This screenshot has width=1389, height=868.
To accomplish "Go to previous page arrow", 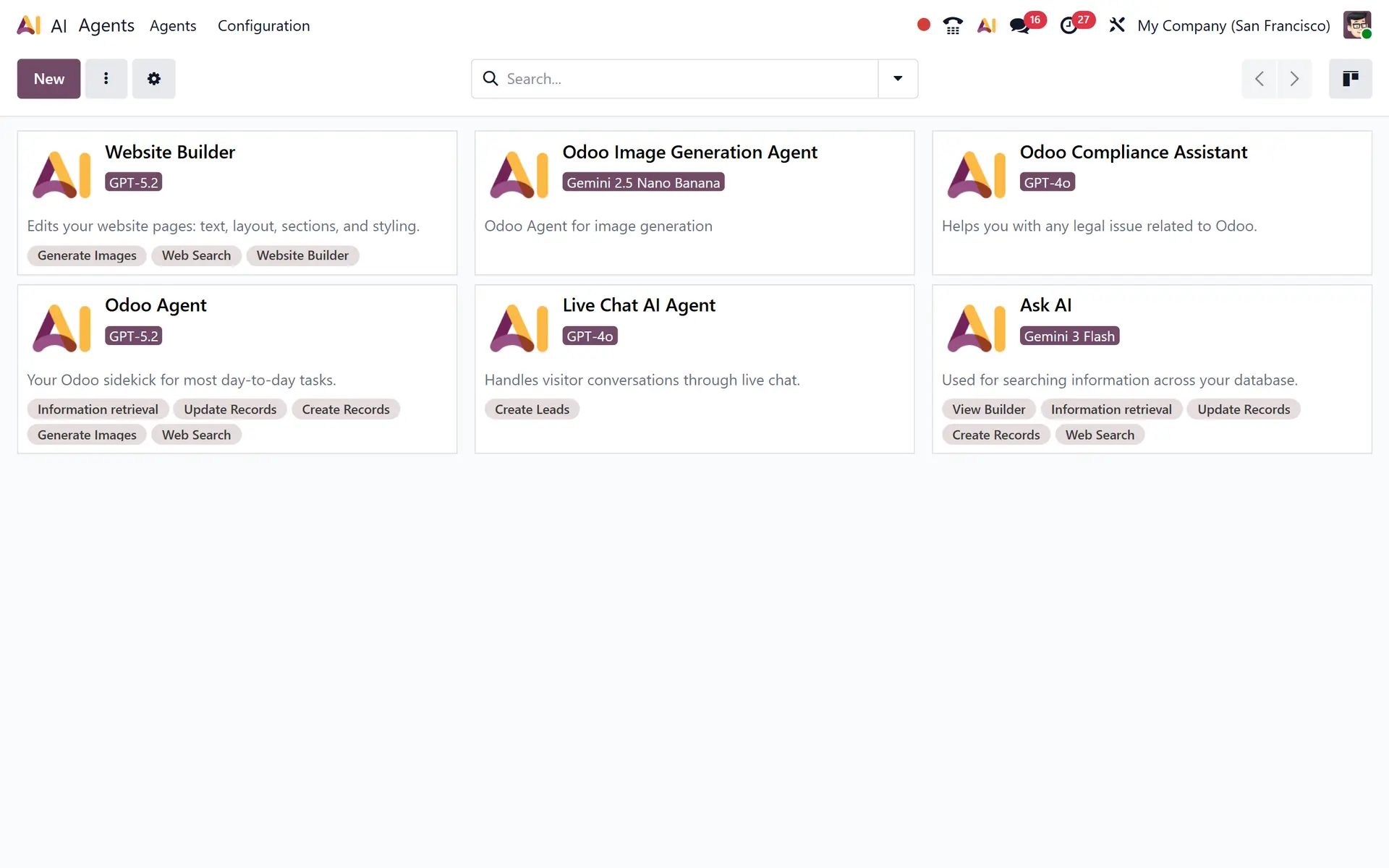I will tap(1260, 78).
